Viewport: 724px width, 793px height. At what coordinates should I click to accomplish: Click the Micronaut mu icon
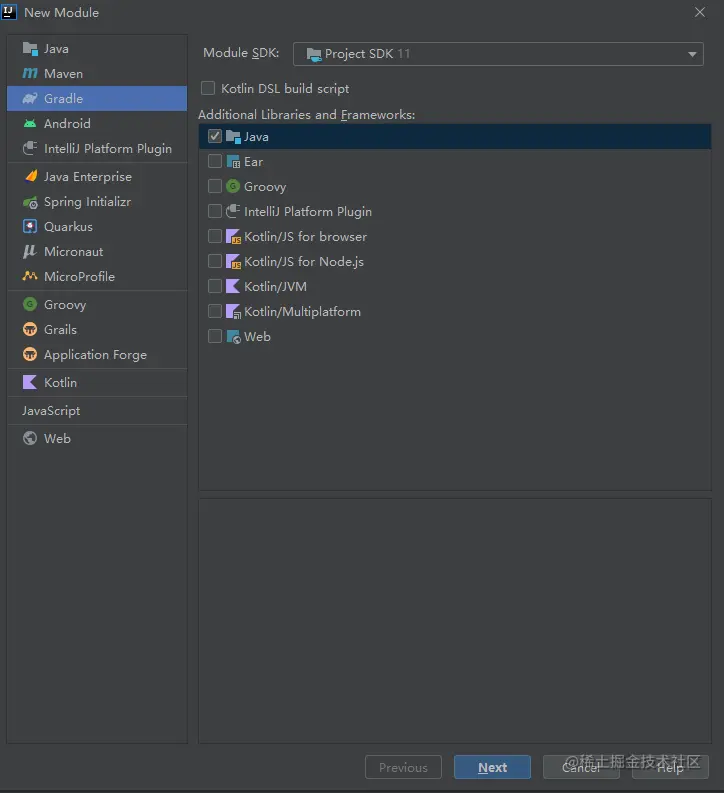pyautogui.click(x=30, y=251)
